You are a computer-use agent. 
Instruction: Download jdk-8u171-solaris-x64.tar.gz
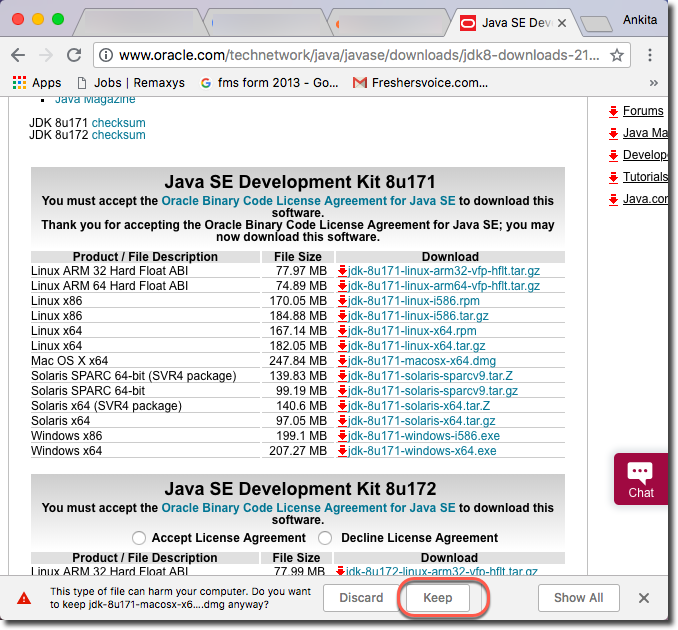click(422, 421)
